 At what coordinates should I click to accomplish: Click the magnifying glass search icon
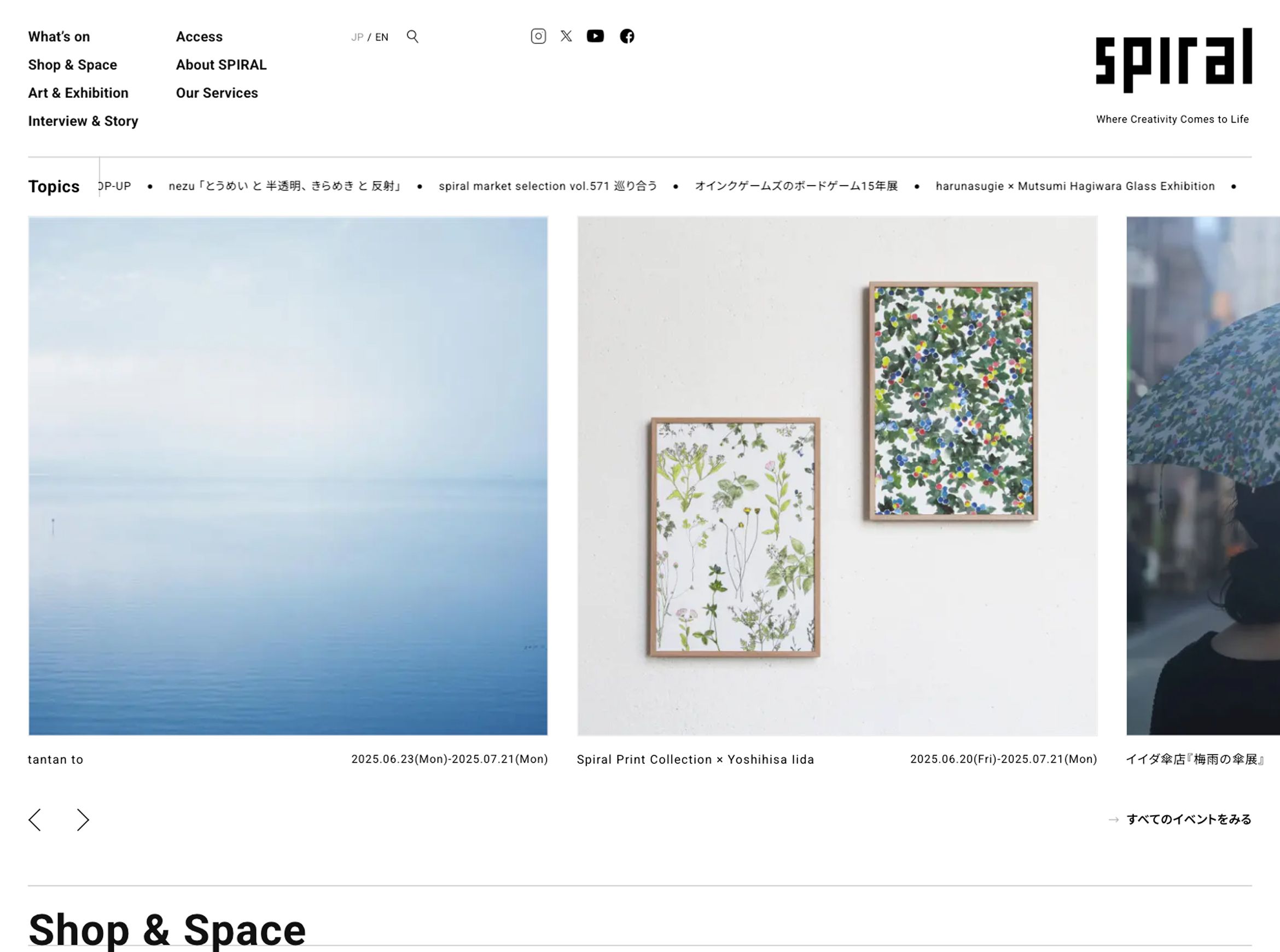click(x=412, y=36)
